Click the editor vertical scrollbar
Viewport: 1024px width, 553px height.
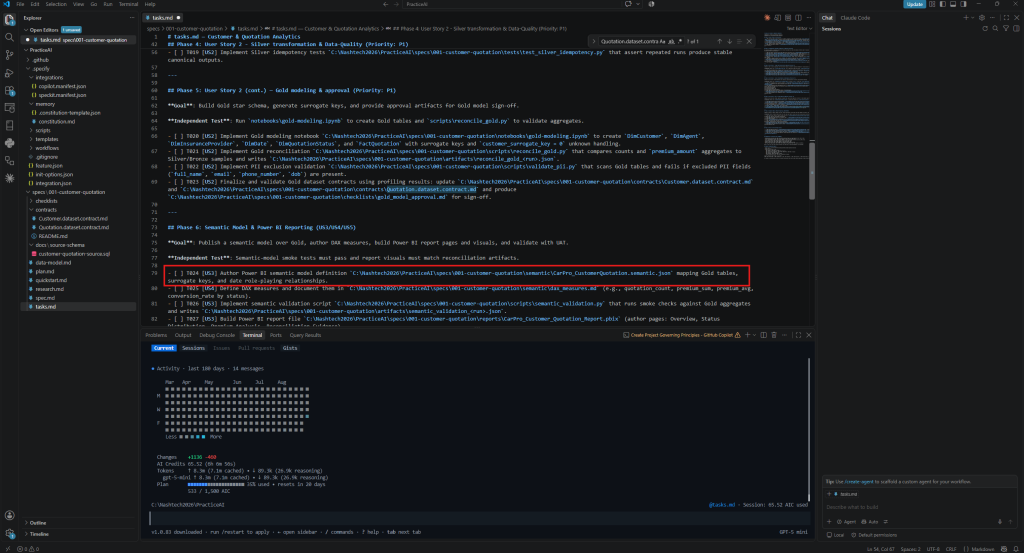812,170
